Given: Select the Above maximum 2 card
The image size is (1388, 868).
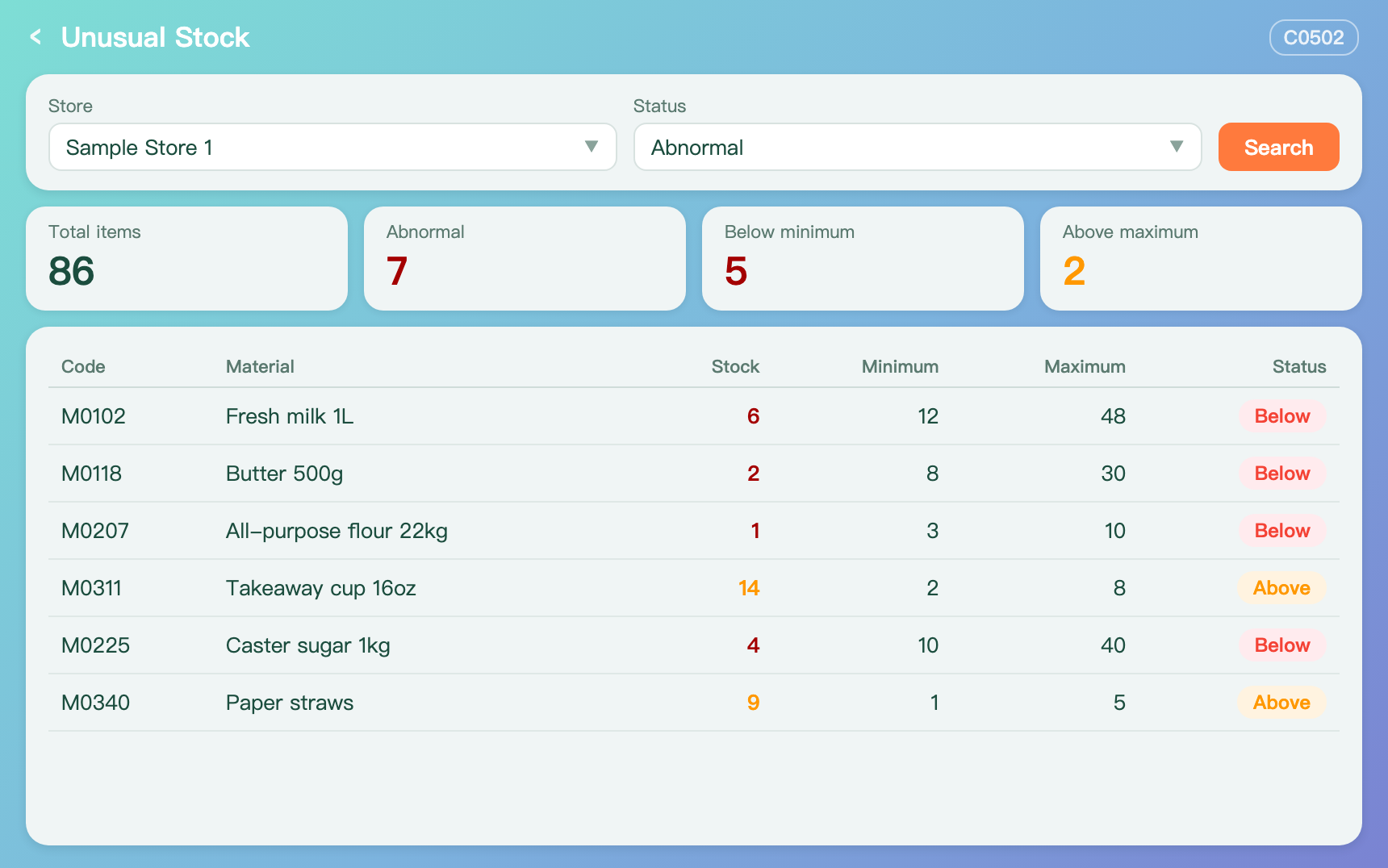Looking at the screenshot, I should pyautogui.click(x=1201, y=258).
